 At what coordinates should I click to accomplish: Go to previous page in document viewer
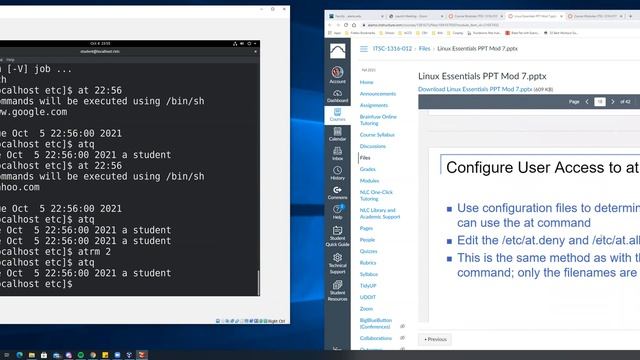point(587,102)
